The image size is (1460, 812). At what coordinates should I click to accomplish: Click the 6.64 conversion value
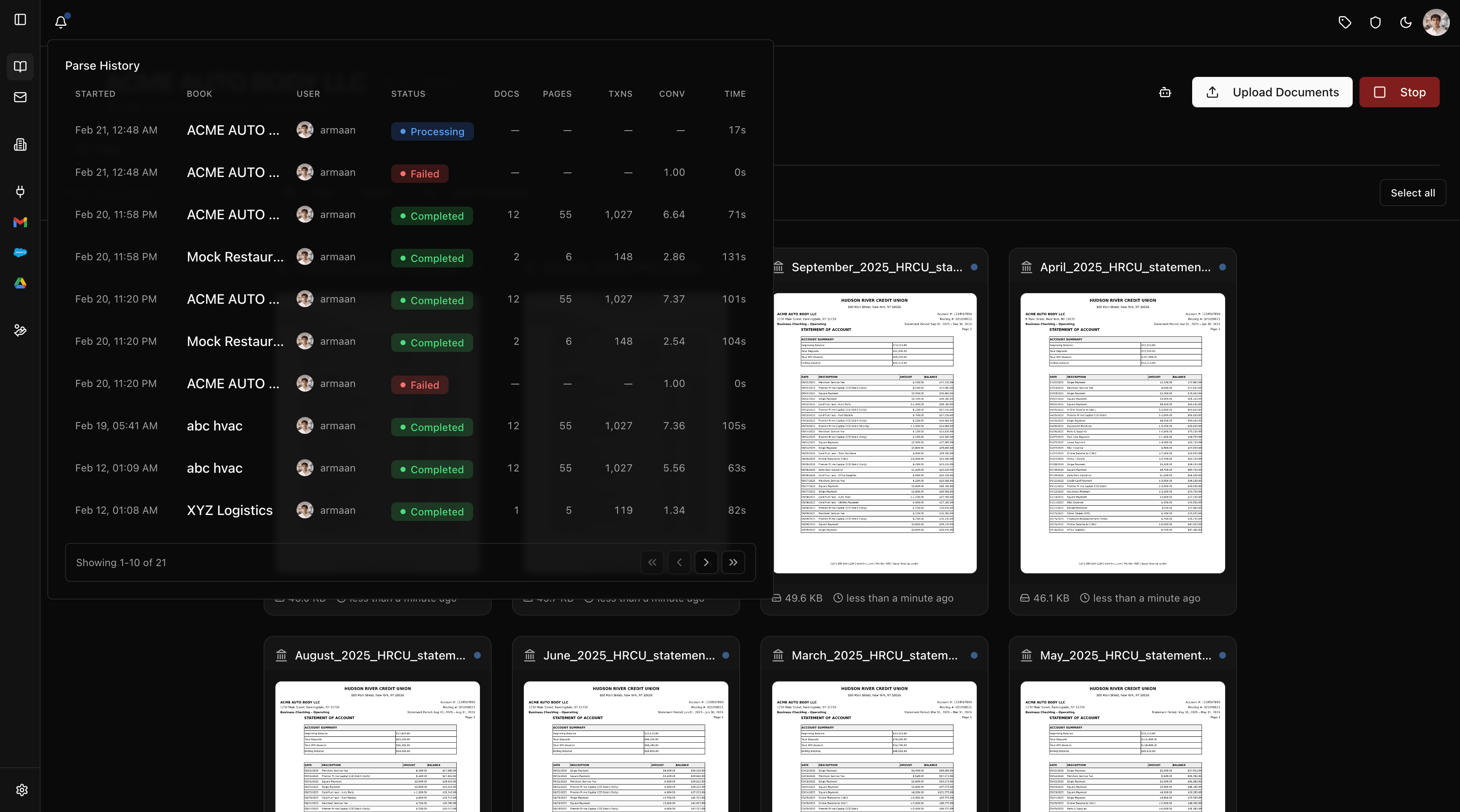click(x=674, y=214)
